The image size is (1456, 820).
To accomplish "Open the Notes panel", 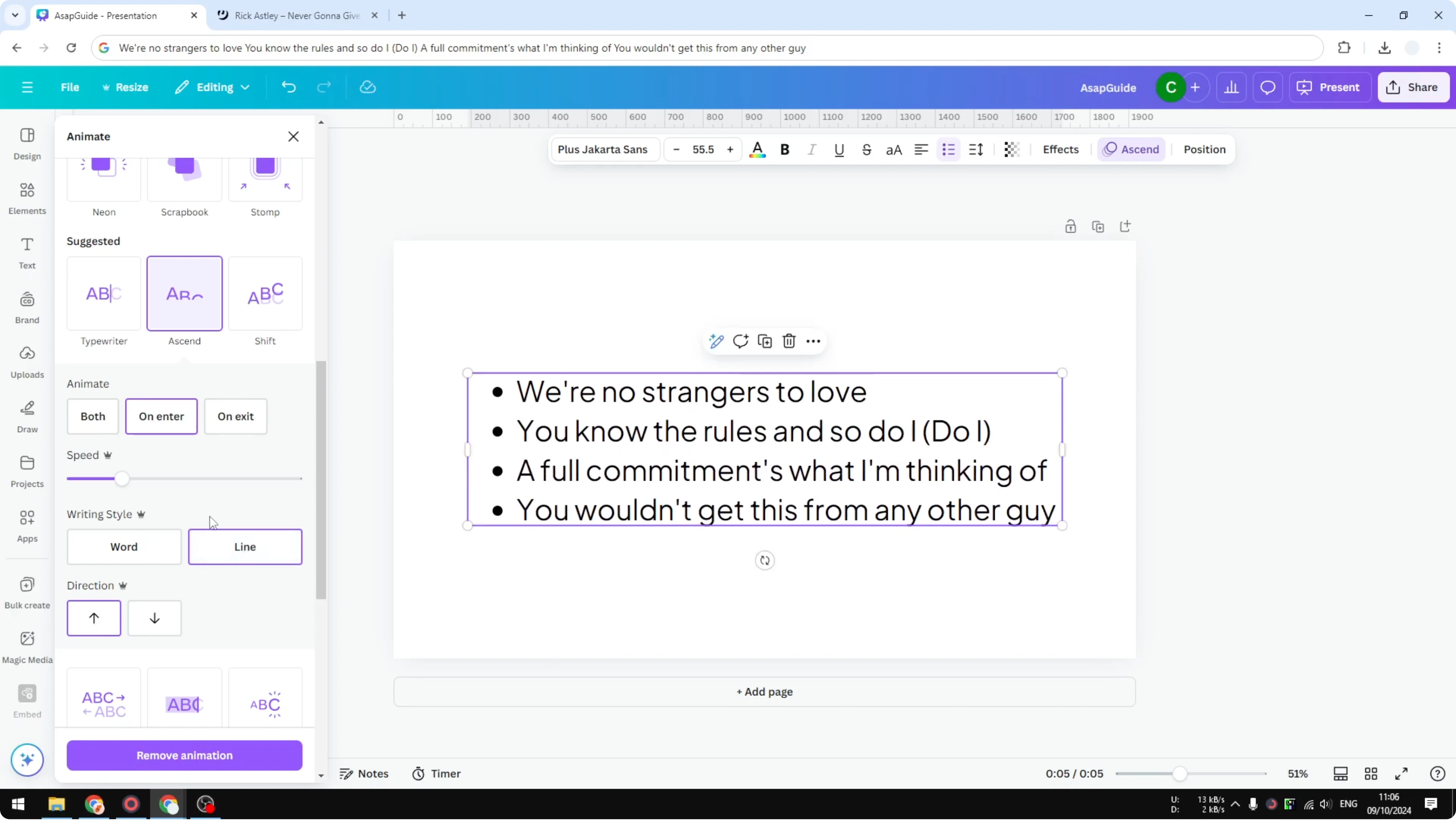I will pos(364,774).
